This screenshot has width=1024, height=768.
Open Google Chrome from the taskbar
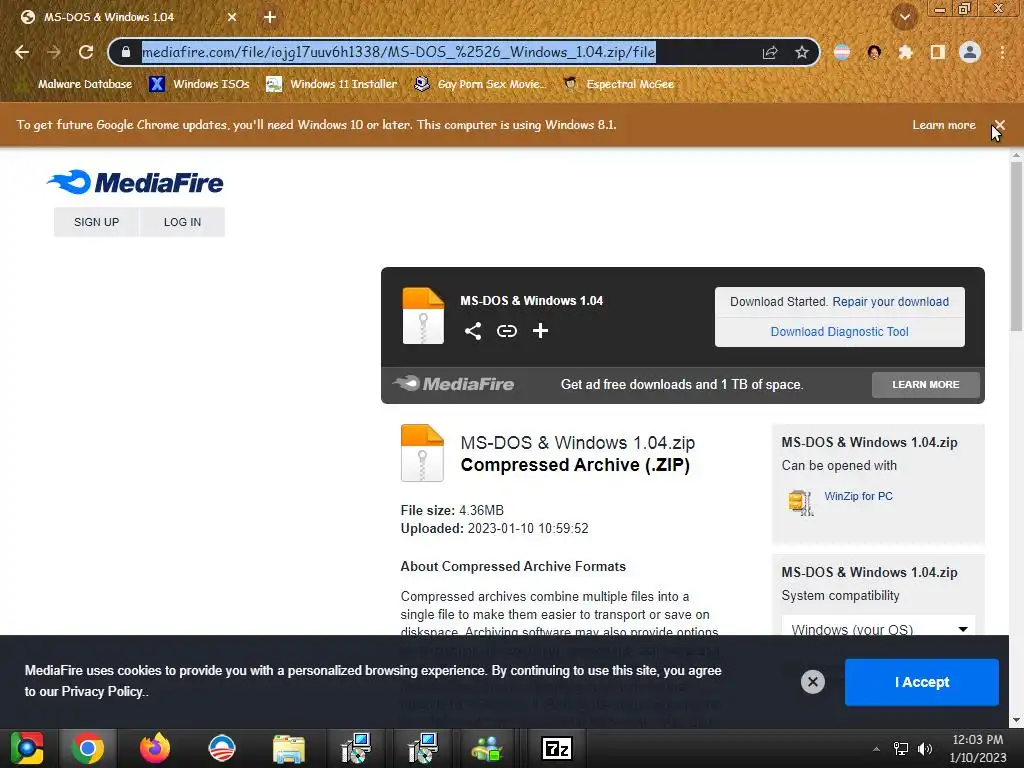point(88,748)
